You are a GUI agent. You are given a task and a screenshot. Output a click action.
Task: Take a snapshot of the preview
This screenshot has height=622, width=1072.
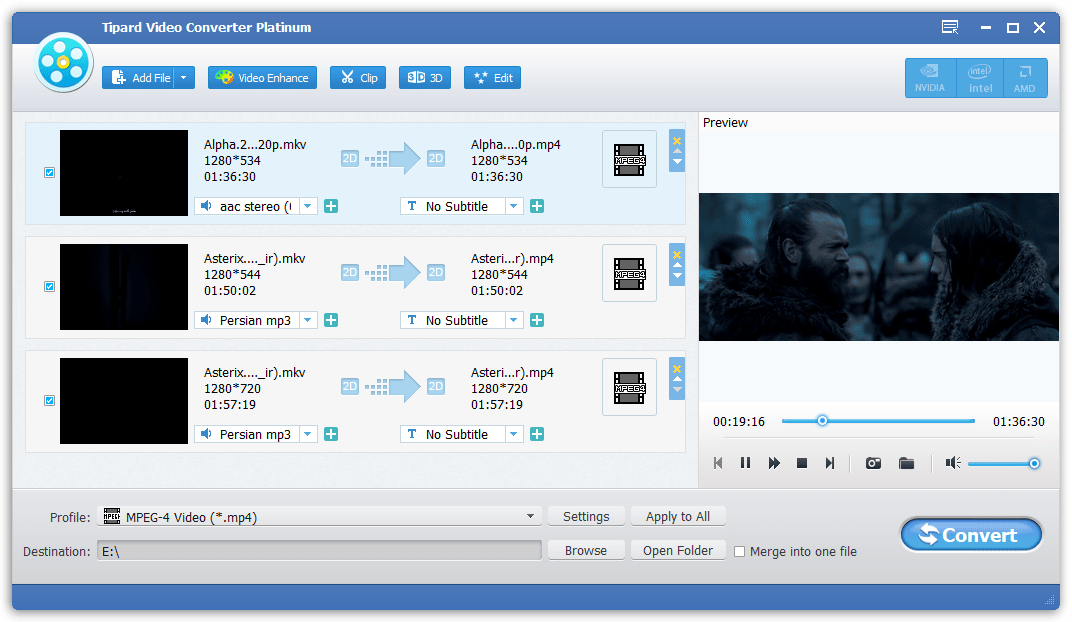pyautogui.click(x=873, y=463)
